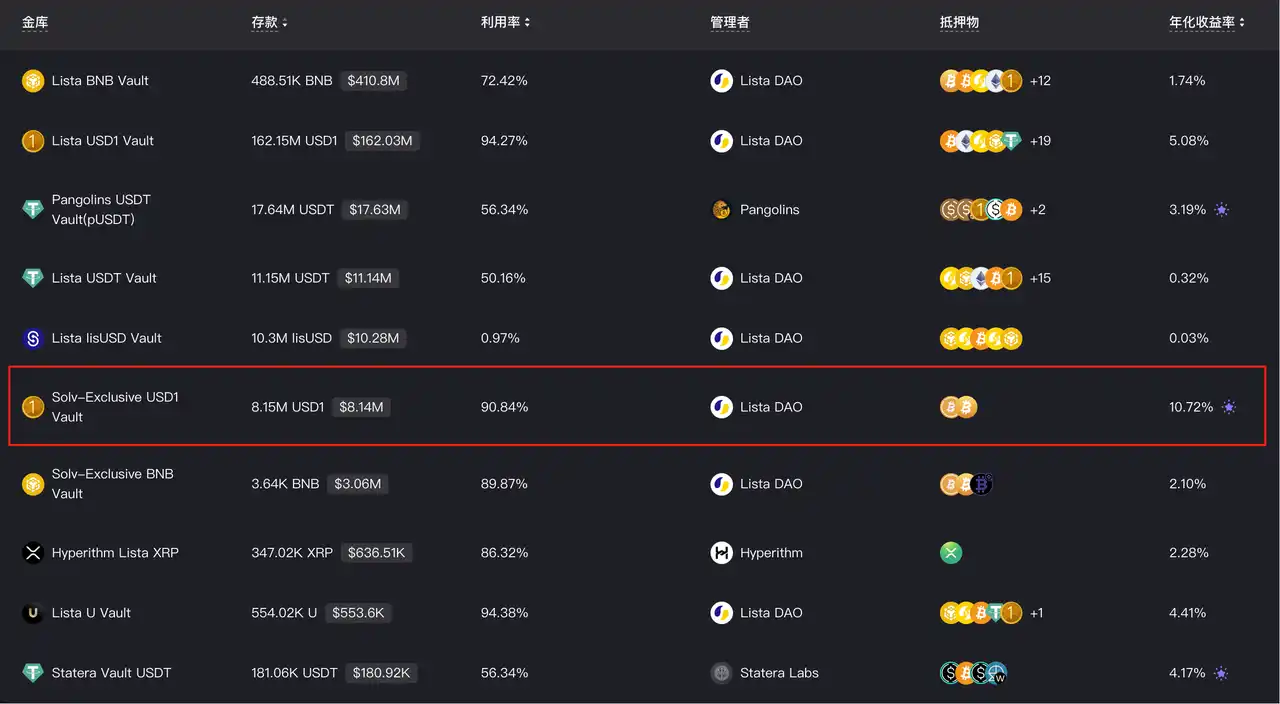
Task: Click the 金库 column header
Action: coord(35,22)
